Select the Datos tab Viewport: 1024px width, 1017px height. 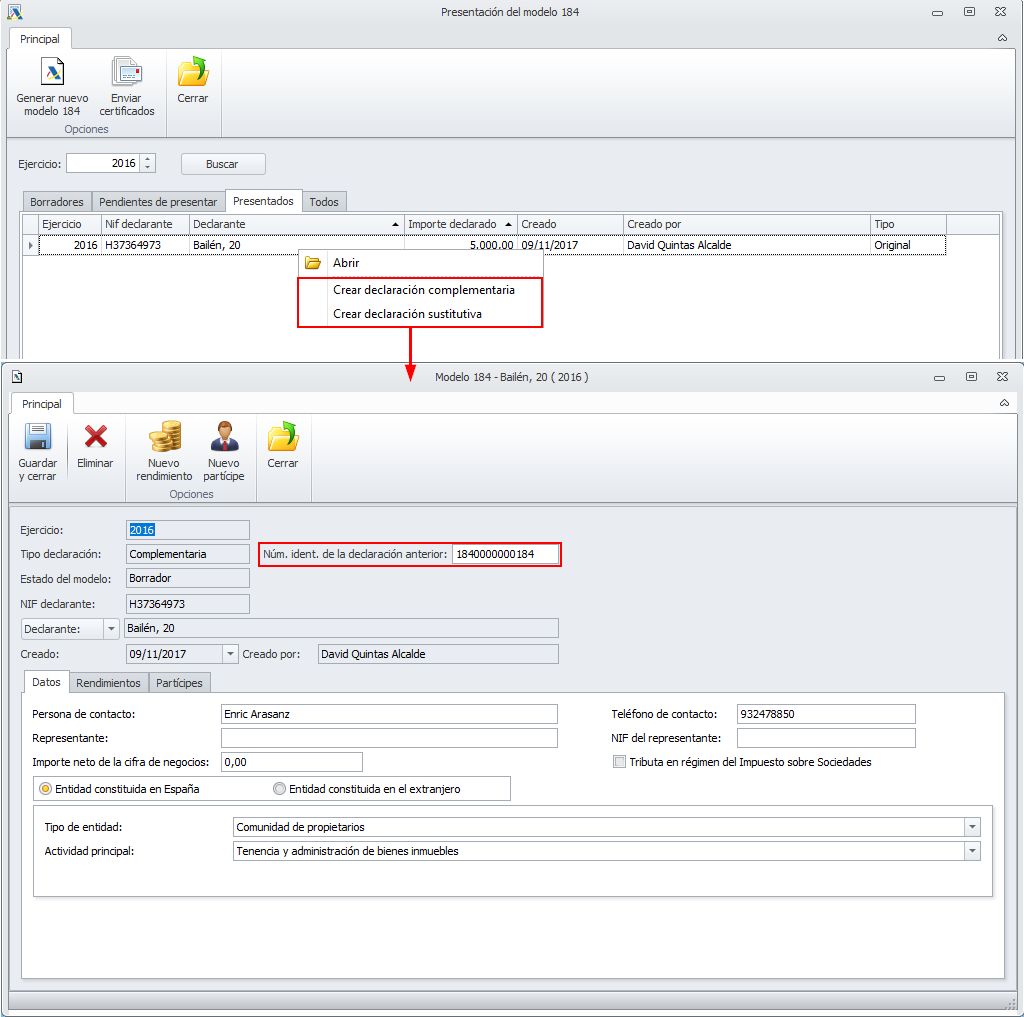click(x=46, y=682)
